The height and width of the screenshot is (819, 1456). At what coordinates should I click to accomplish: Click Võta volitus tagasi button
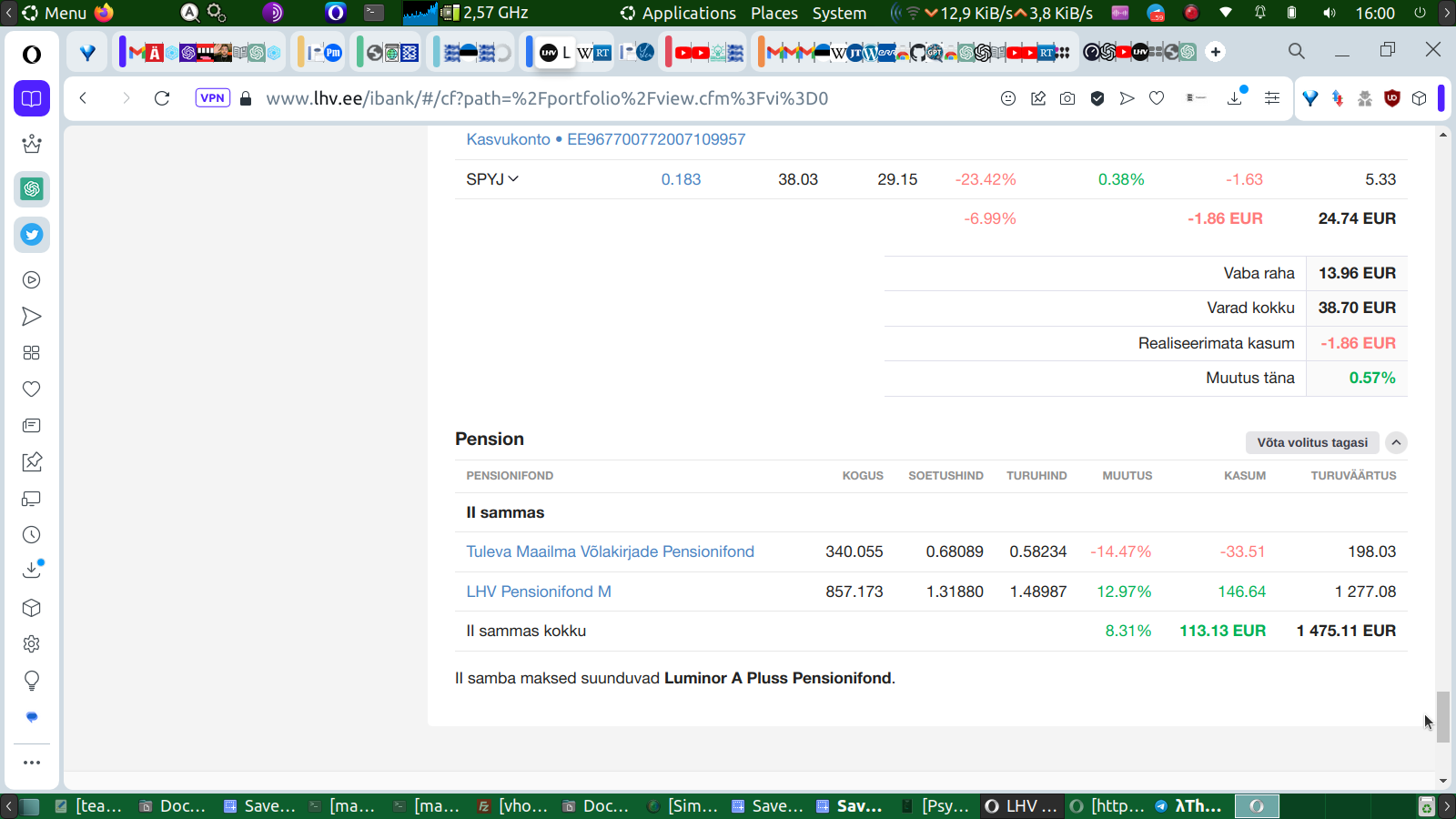tap(1312, 443)
